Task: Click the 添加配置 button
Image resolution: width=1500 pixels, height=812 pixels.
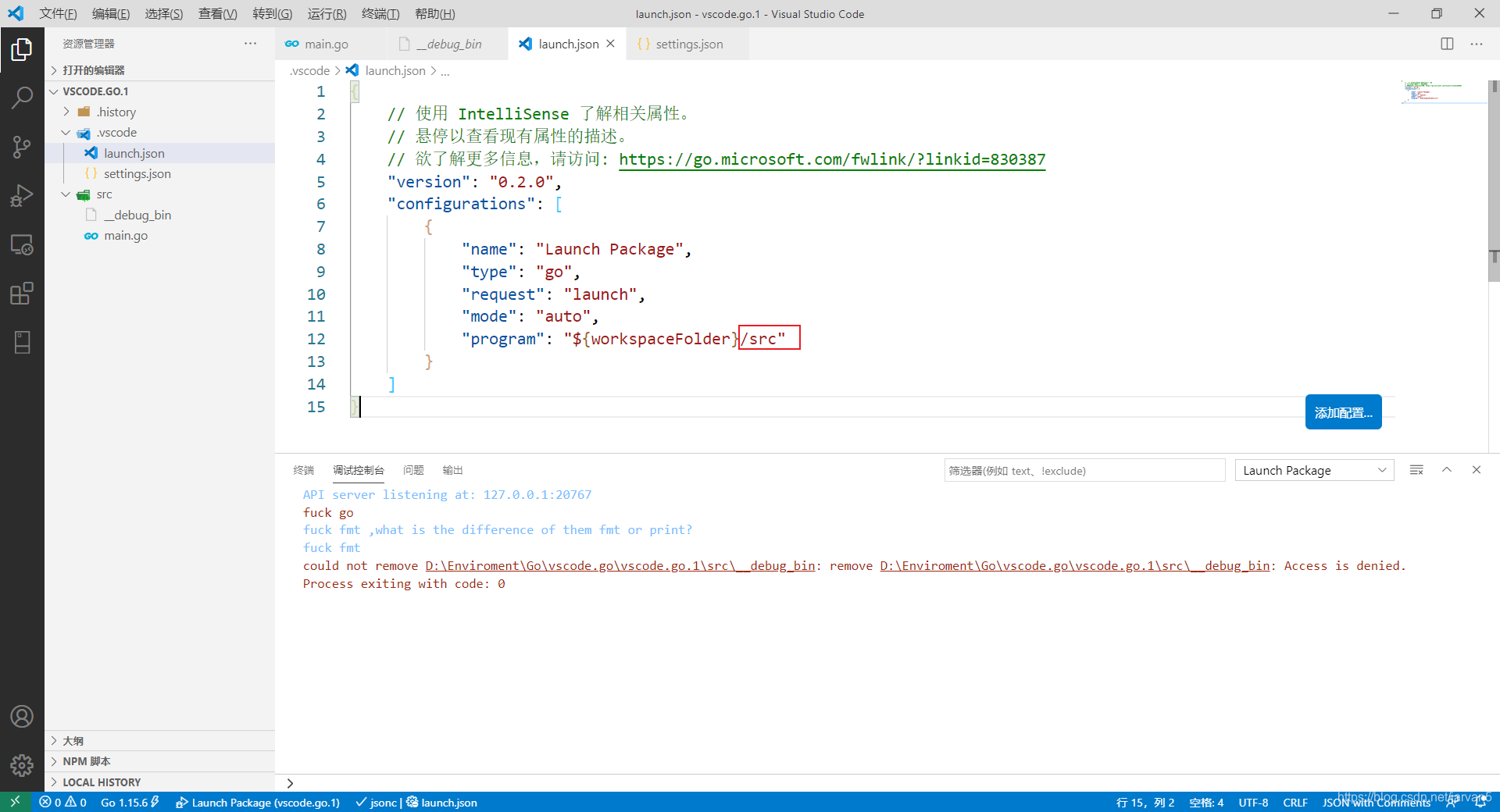Action: 1342,411
